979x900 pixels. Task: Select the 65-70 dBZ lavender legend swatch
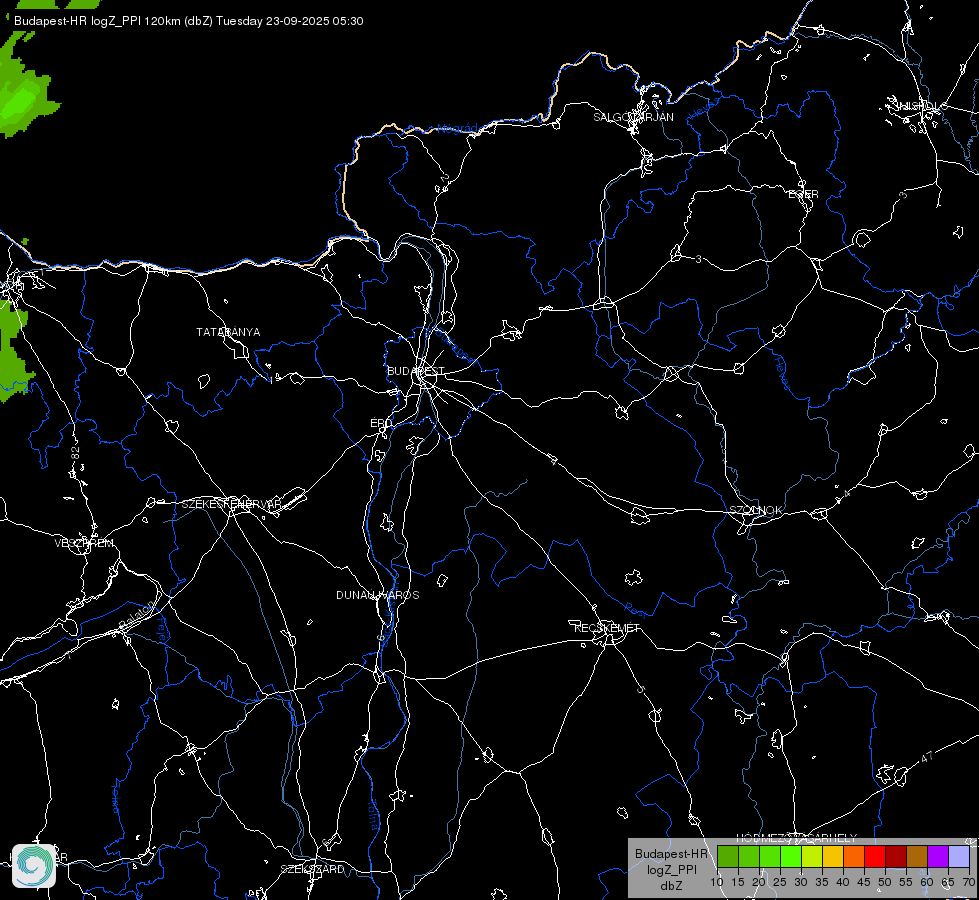pyautogui.click(x=958, y=857)
